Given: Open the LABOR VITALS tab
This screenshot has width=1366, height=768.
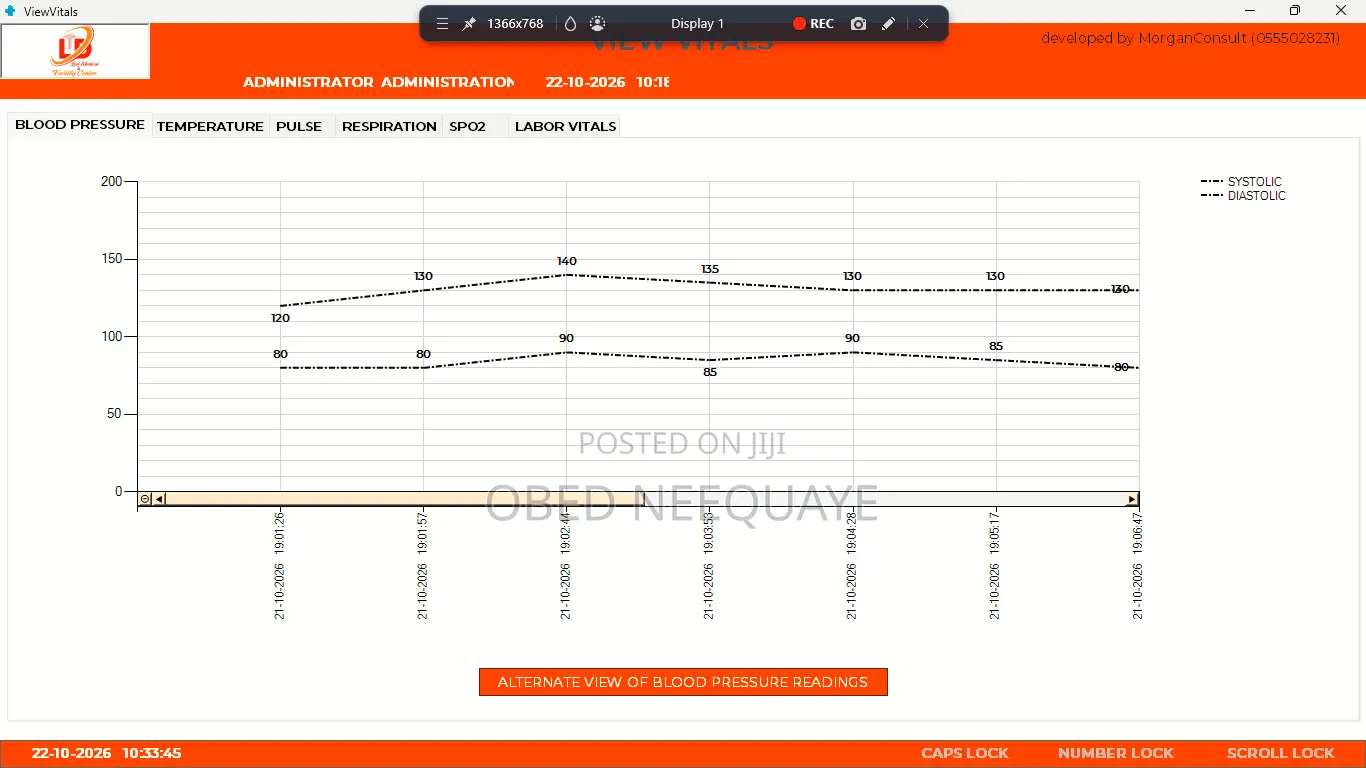Looking at the screenshot, I should pos(565,126).
